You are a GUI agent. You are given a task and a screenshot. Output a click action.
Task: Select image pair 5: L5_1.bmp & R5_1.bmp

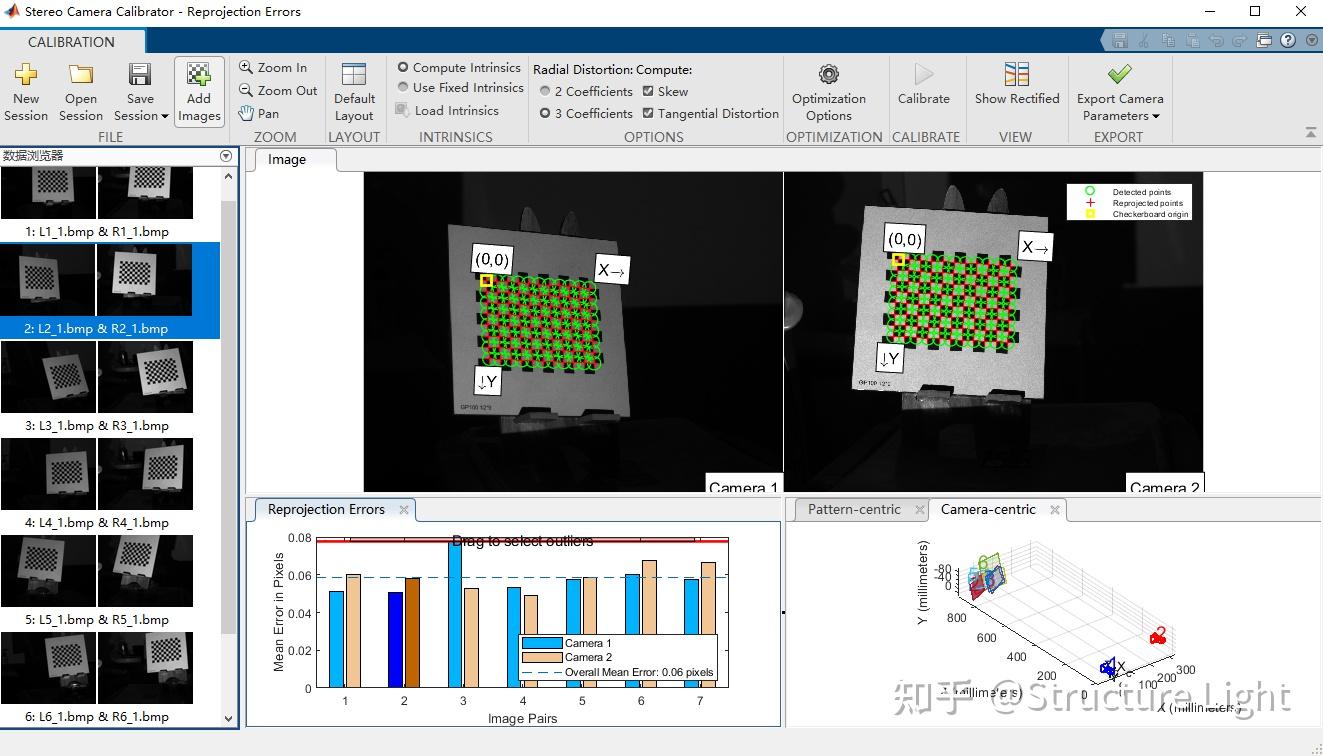tap(97, 580)
